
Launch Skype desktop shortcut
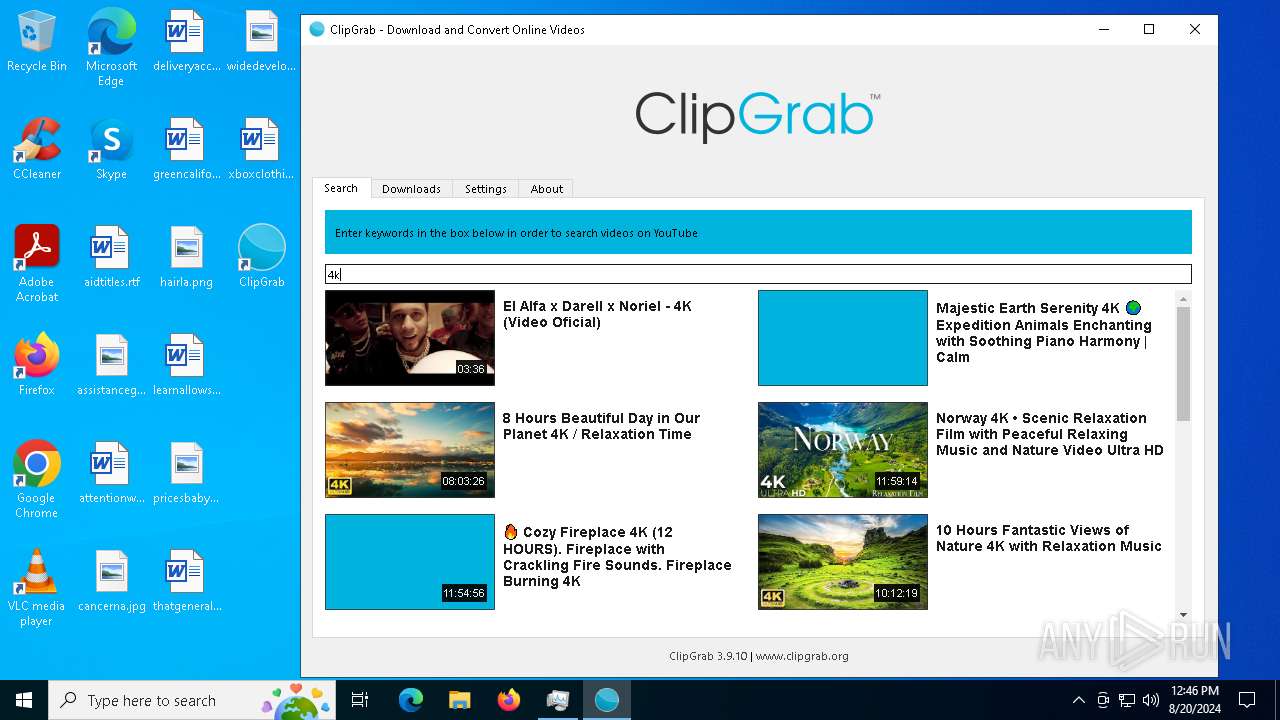[x=111, y=149]
